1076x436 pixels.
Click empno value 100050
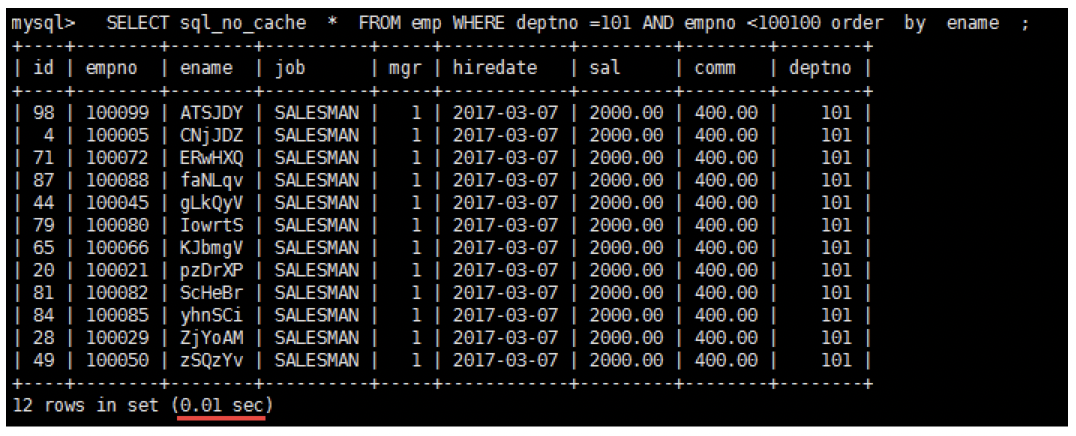117,360
